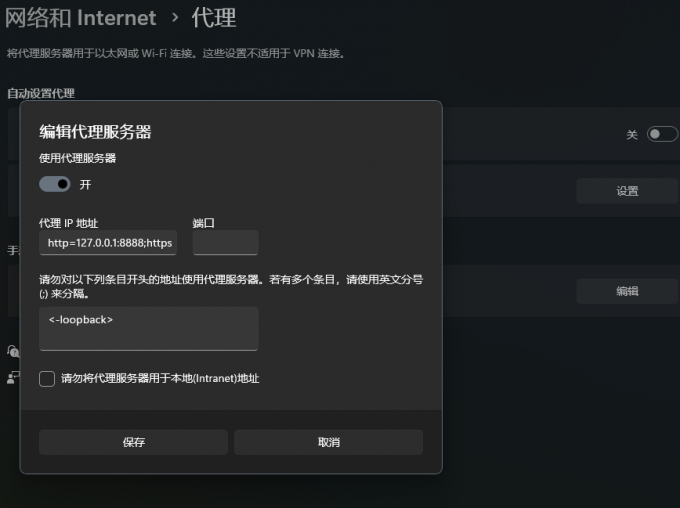Click the help icon at lower left
The width and height of the screenshot is (680, 508).
click(13, 351)
